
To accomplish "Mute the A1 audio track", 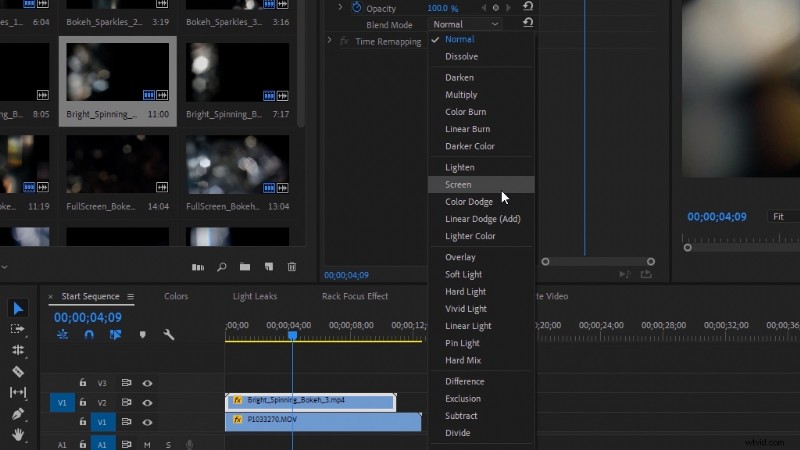I will coord(147,444).
